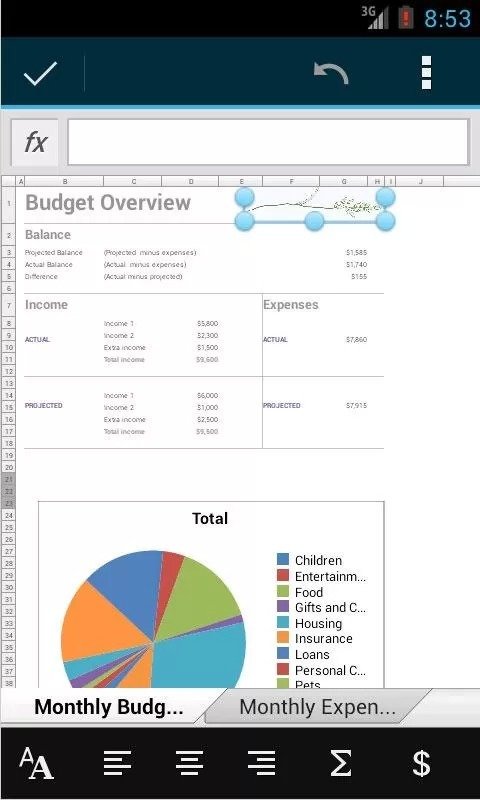Select row 7 header
The image size is (480, 800).
(9, 305)
